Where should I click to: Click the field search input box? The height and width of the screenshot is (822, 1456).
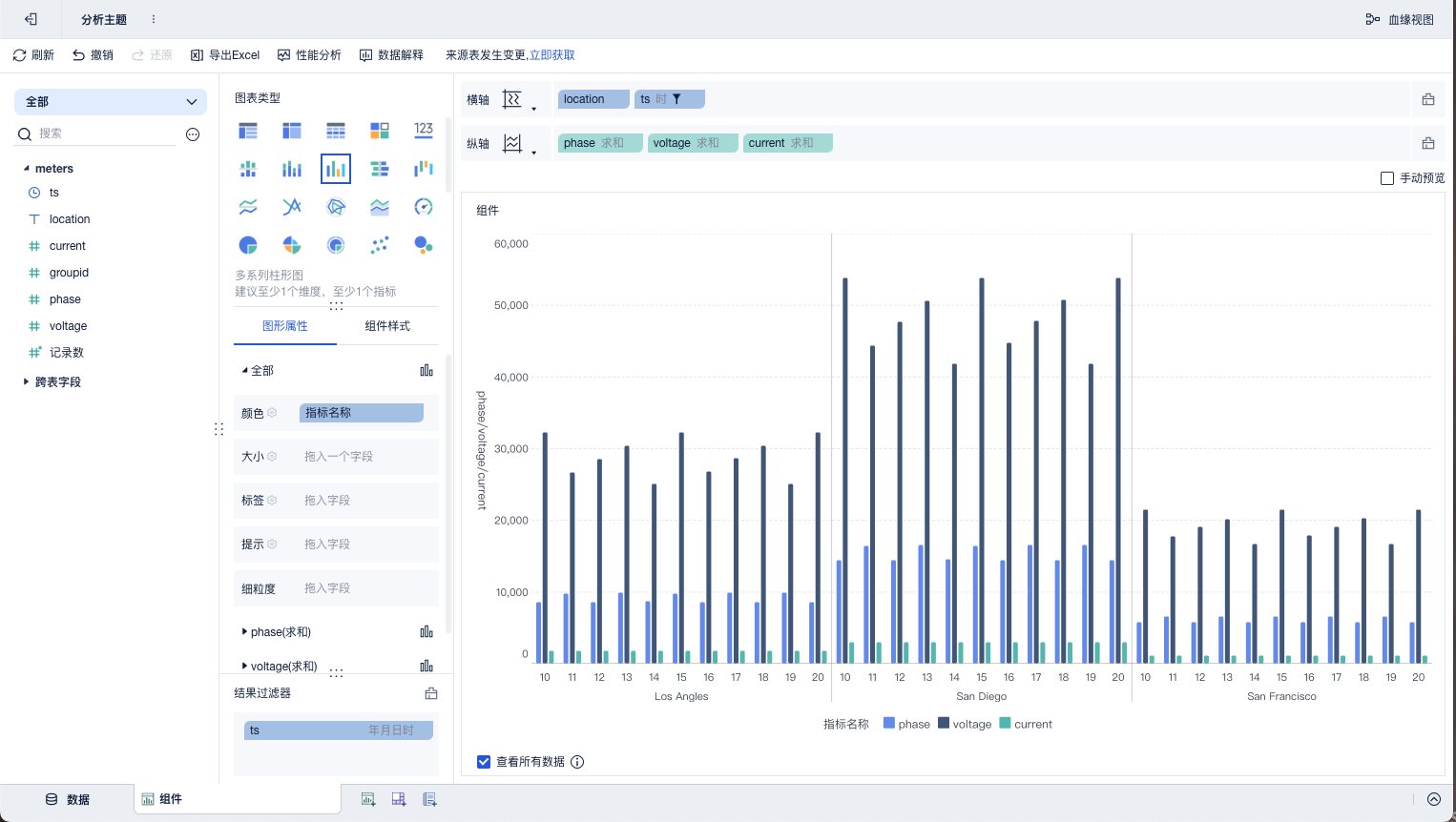[105, 134]
